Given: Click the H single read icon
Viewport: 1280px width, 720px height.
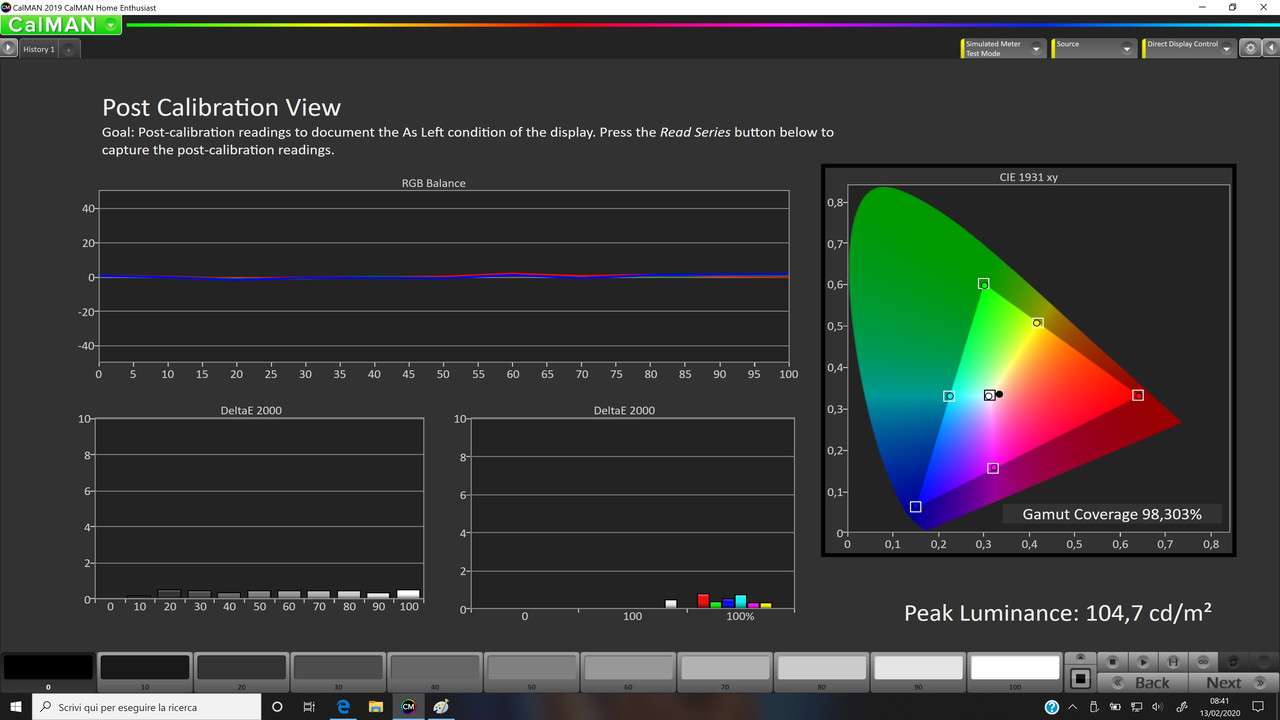Looking at the screenshot, I should [x=1172, y=662].
